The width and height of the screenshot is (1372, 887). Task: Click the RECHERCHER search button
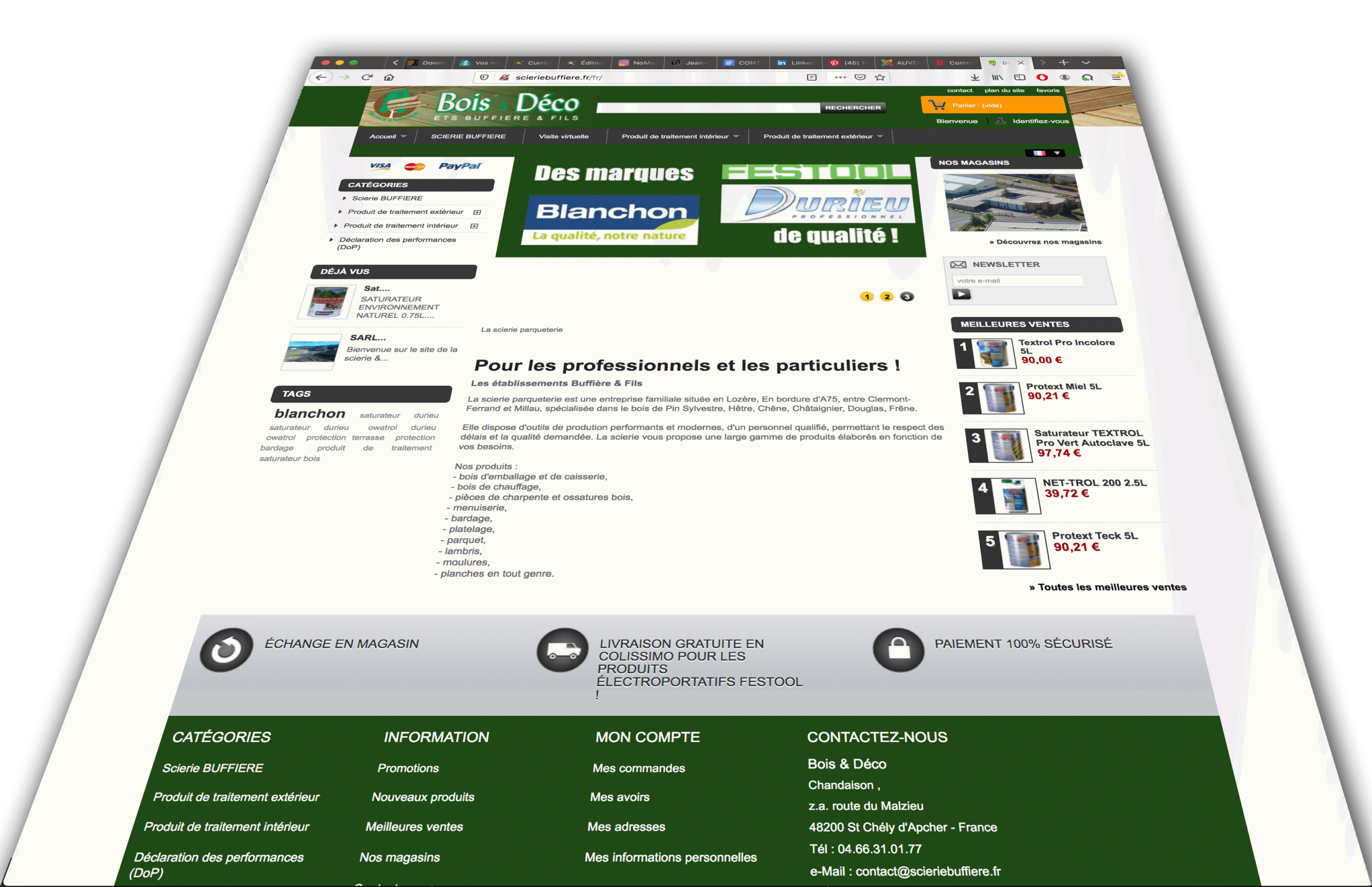[853, 108]
